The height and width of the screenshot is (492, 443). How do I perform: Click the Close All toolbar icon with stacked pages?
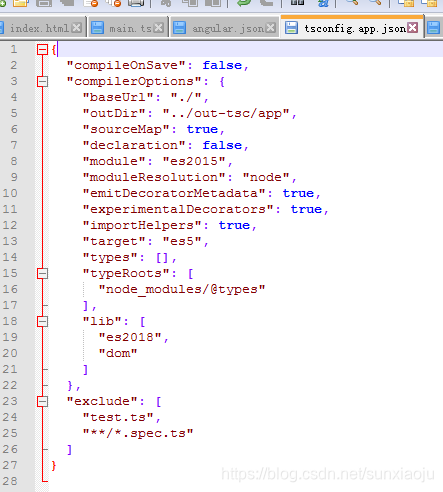click(x=114, y=3)
